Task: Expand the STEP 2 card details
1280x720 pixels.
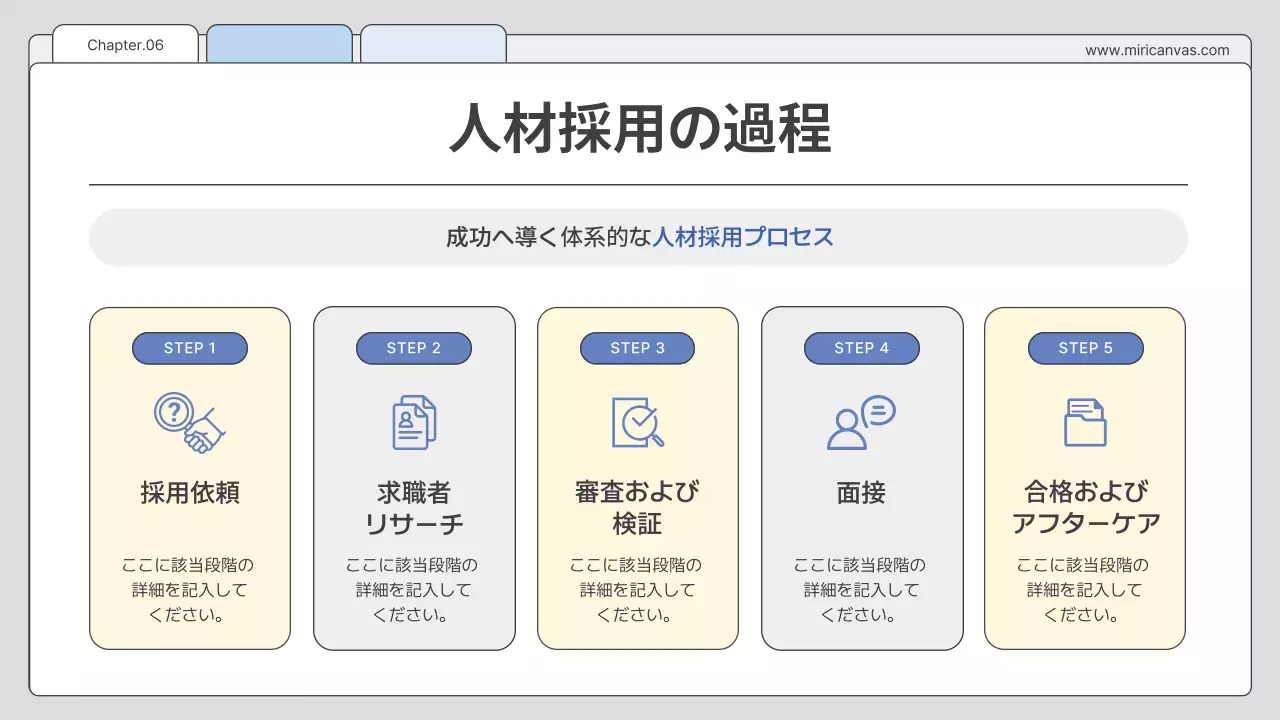Action: (x=413, y=478)
